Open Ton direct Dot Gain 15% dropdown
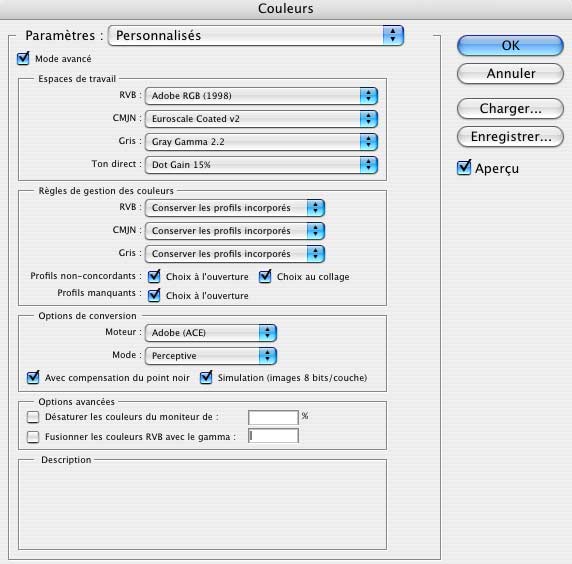 tap(261, 165)
